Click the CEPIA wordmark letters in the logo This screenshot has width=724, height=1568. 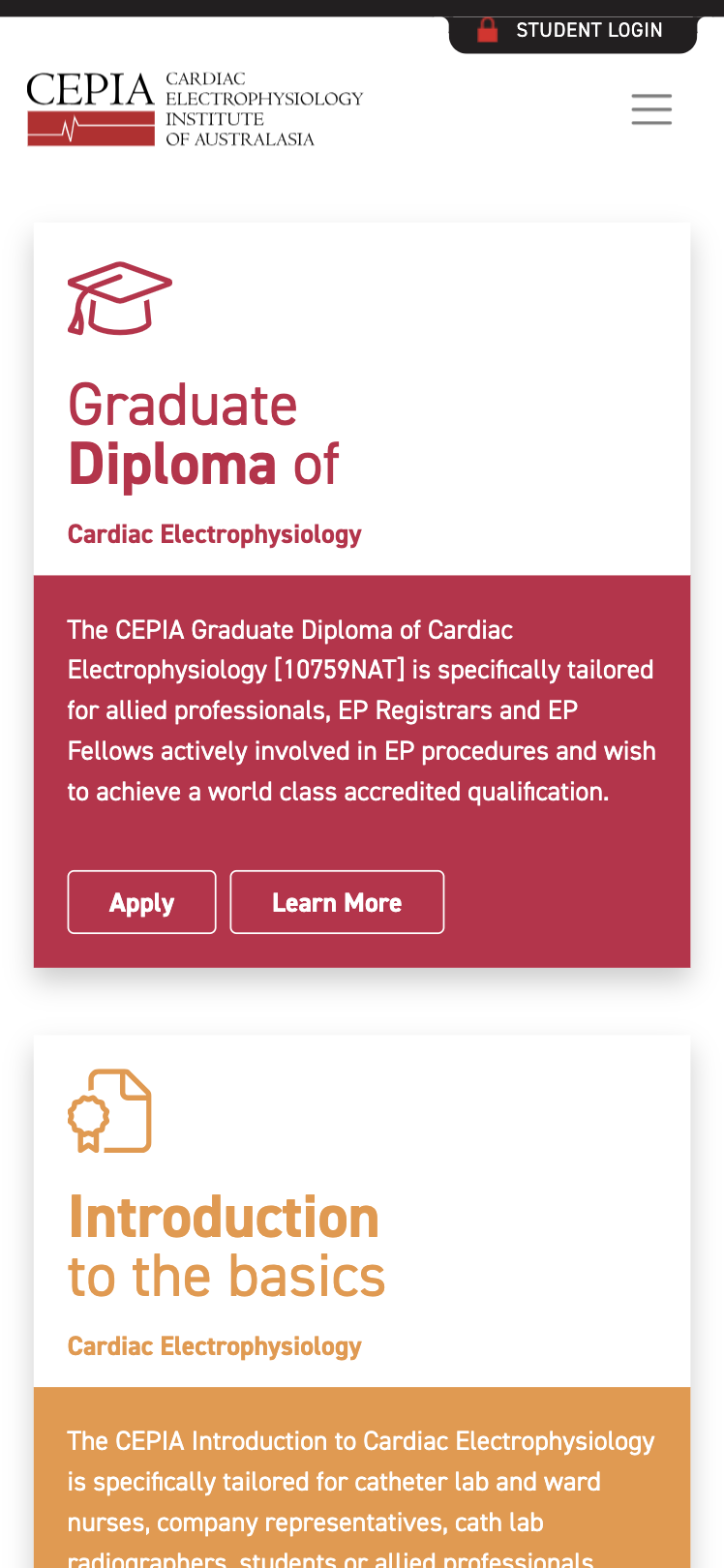pos(91,90)
